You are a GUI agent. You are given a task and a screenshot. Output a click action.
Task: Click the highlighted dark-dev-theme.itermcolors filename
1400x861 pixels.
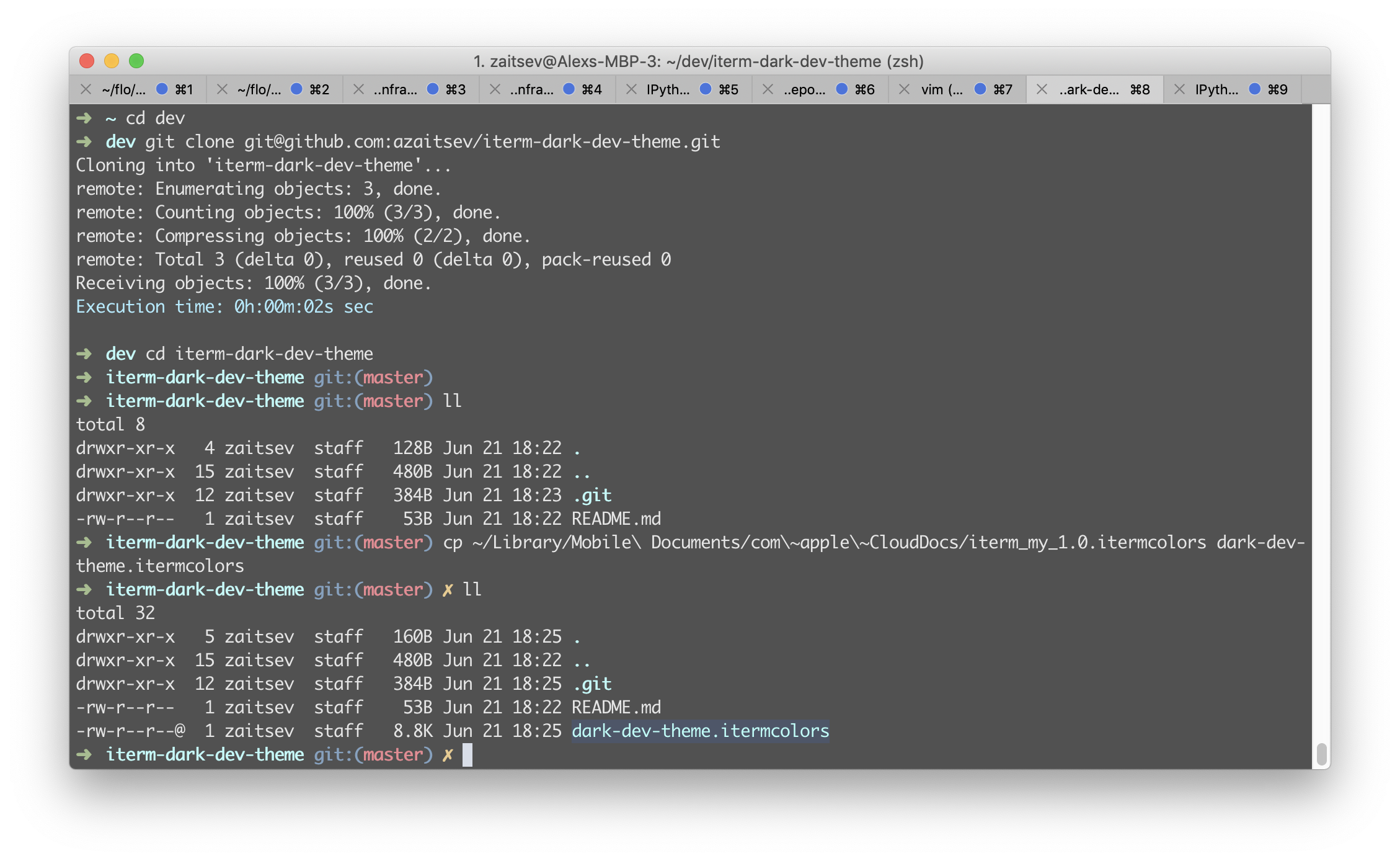700,731
